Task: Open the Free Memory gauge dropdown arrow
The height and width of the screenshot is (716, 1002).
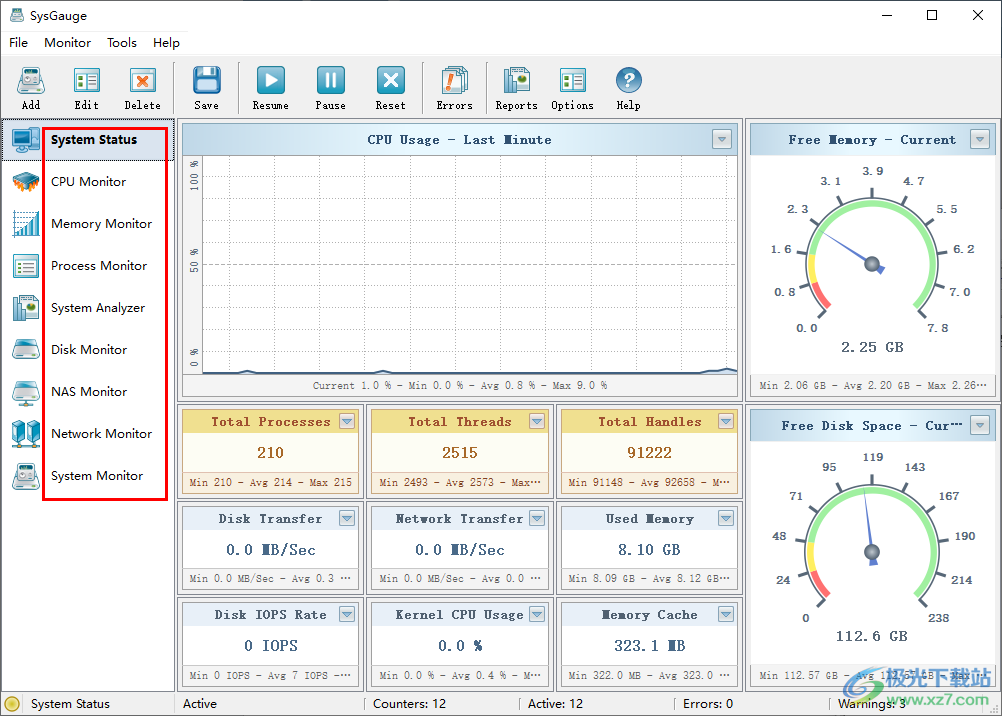Action: 980,139
